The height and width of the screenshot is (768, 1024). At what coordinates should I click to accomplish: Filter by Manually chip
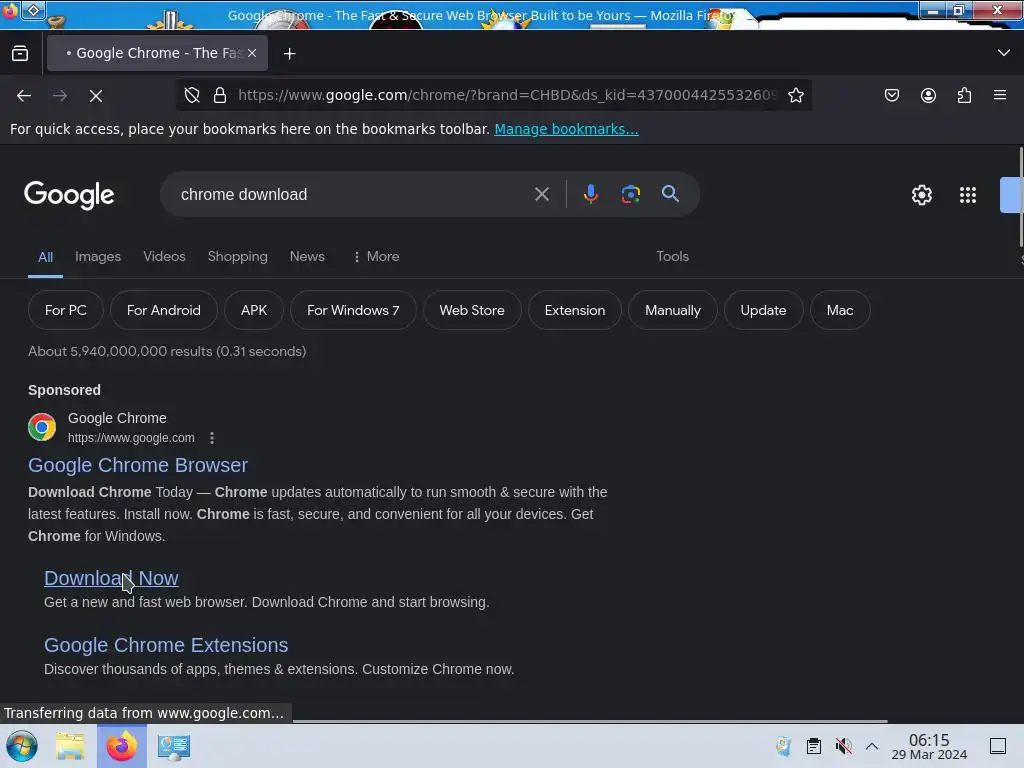[x=673, y=310]
